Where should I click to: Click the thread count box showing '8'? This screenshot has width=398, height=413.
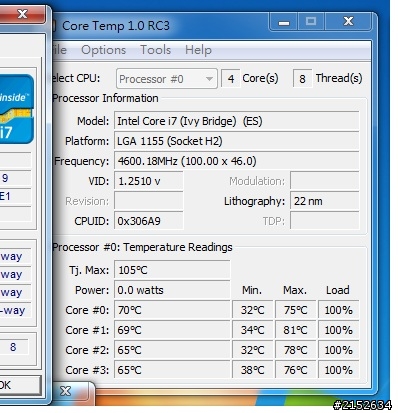302,79
